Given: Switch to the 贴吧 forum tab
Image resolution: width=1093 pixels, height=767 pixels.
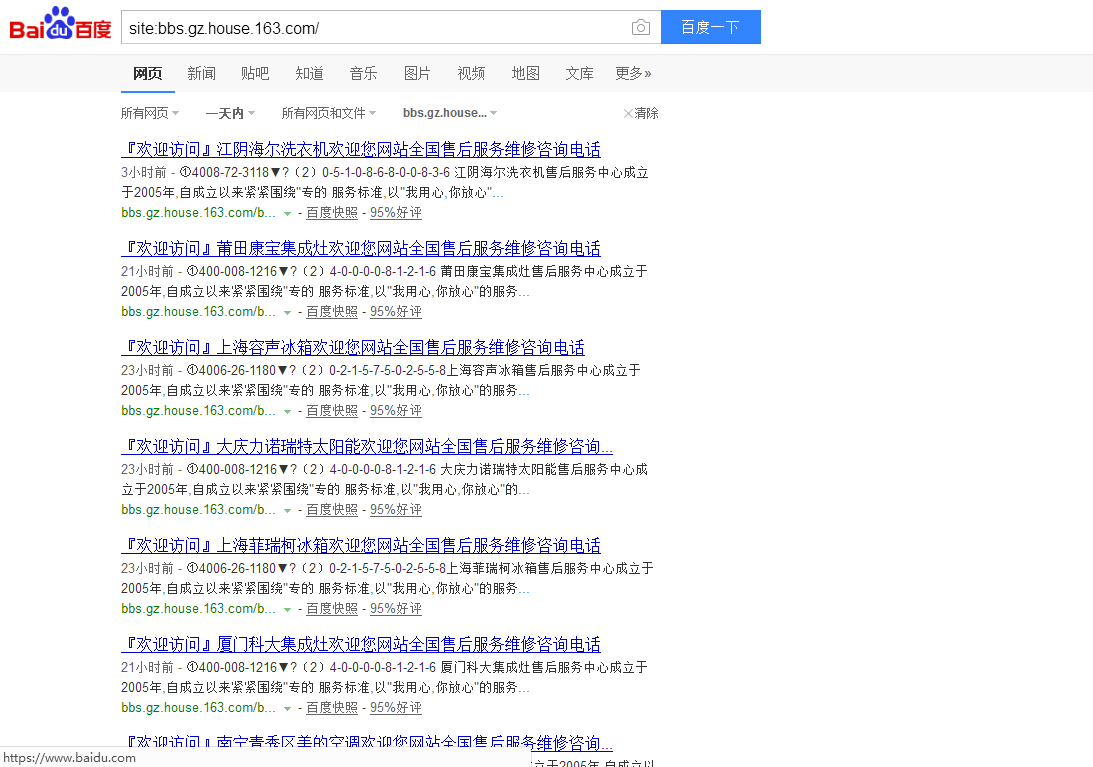Looking at the screenshot, I should click(x=255, y=73).
